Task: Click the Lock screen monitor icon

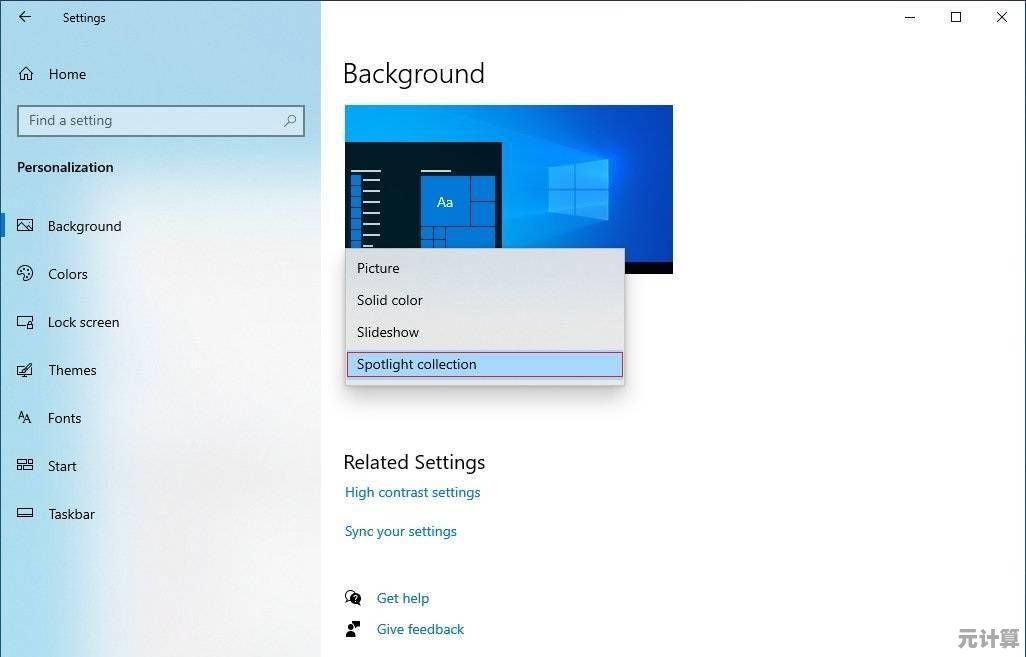Action: click(24, 321)
